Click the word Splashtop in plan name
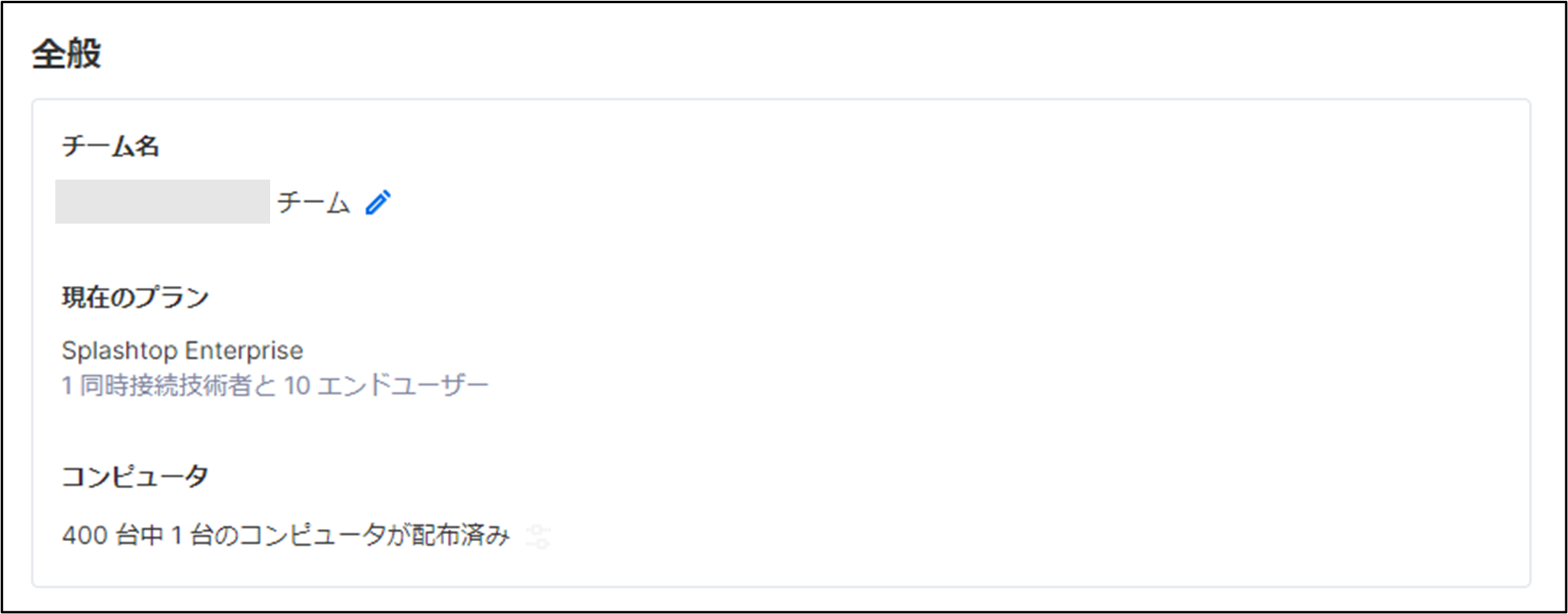1568x614 pixels. [x=119, y=350]
